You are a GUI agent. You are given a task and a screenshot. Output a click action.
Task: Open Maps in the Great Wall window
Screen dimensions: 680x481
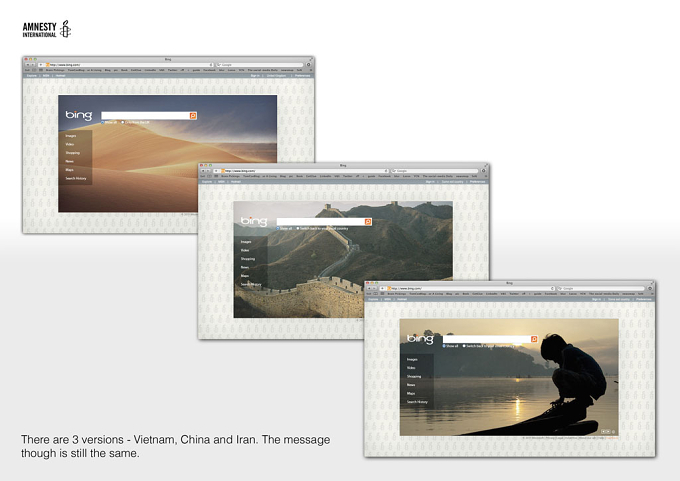(x=245, y=276)
